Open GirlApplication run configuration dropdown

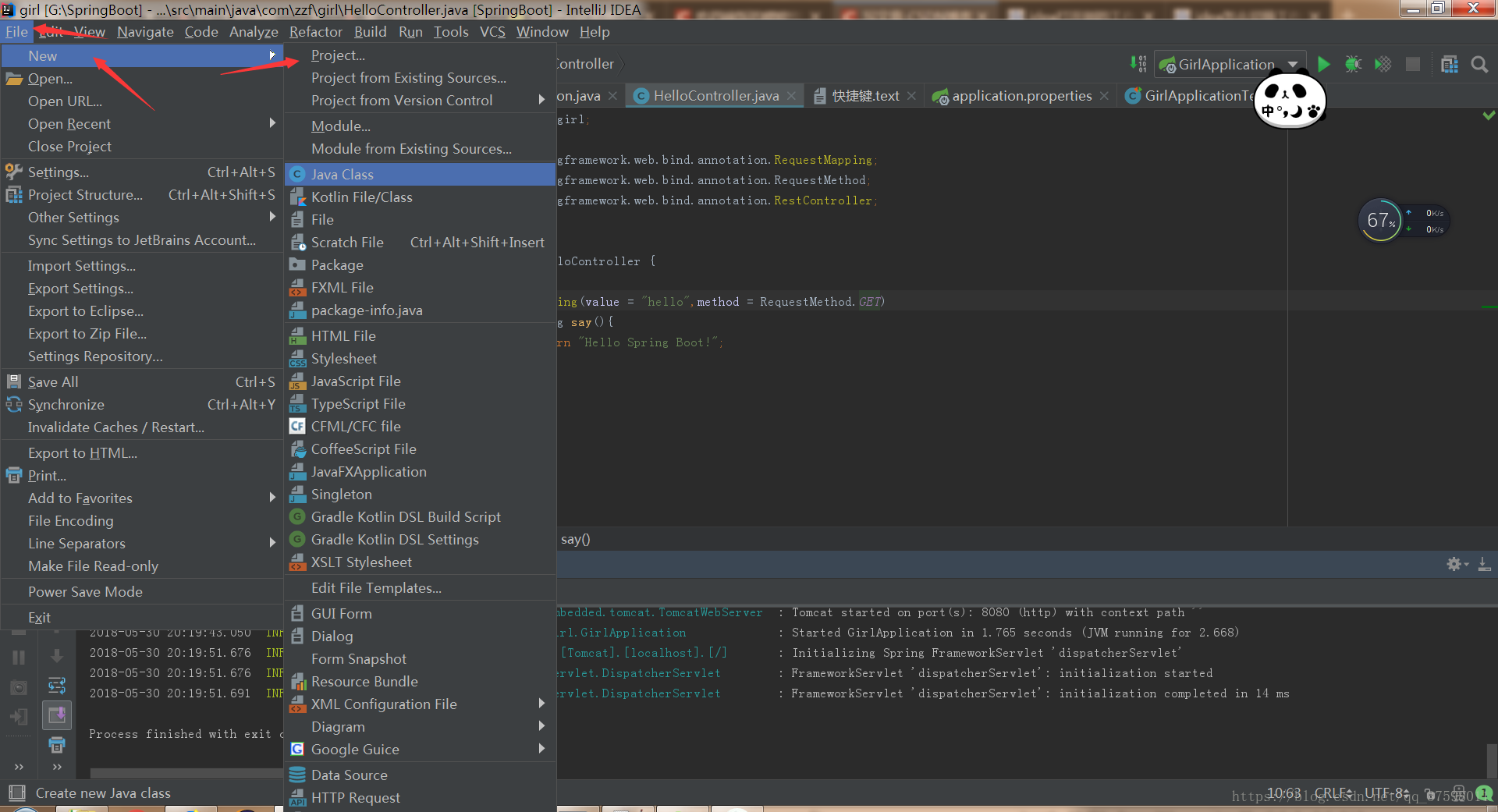tap(1230, 64)
